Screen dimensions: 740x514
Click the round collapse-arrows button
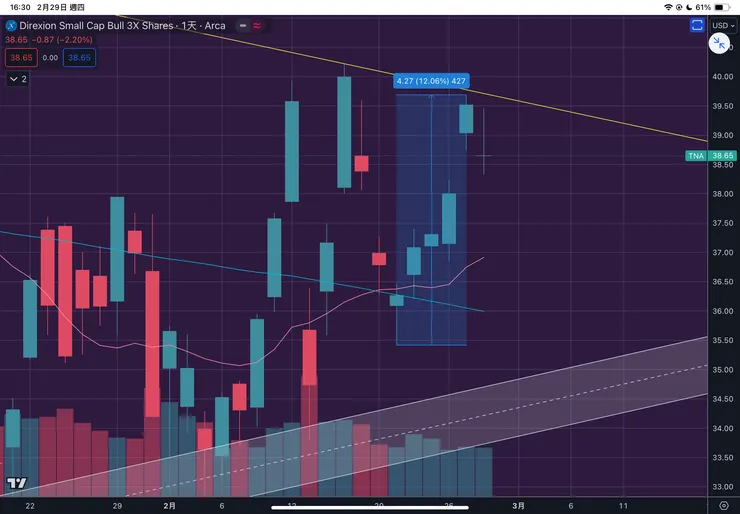[719, 44]
